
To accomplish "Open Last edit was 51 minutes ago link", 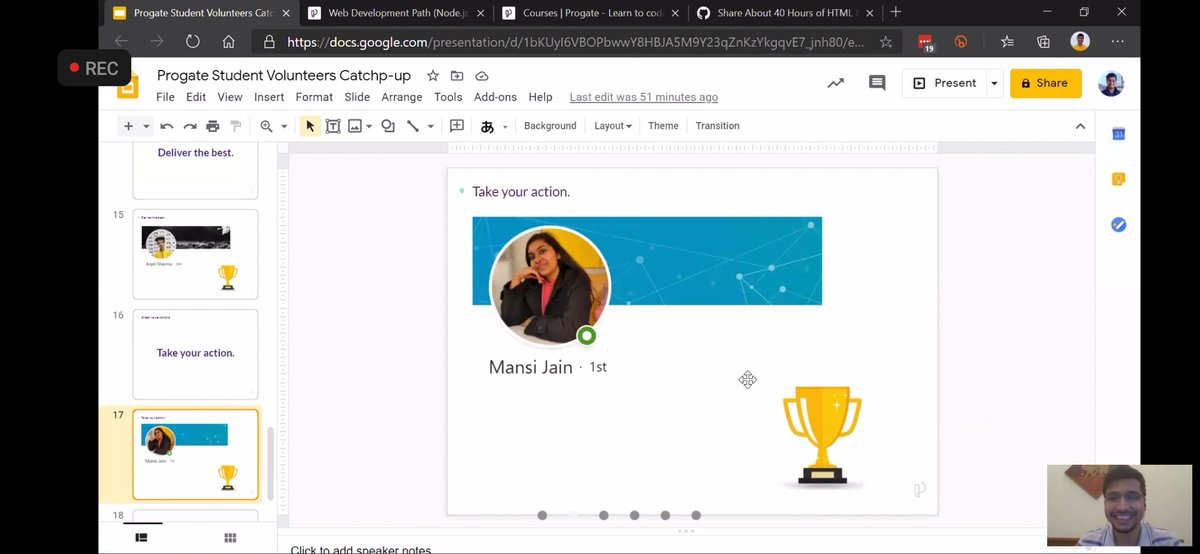I will click(x=643, y=97).
